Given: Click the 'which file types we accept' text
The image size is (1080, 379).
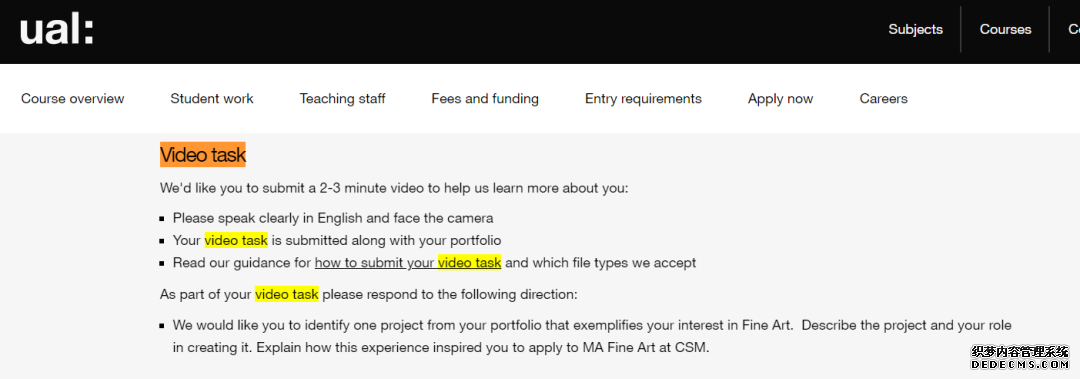Looking at the screenshot, I should 616,263.
